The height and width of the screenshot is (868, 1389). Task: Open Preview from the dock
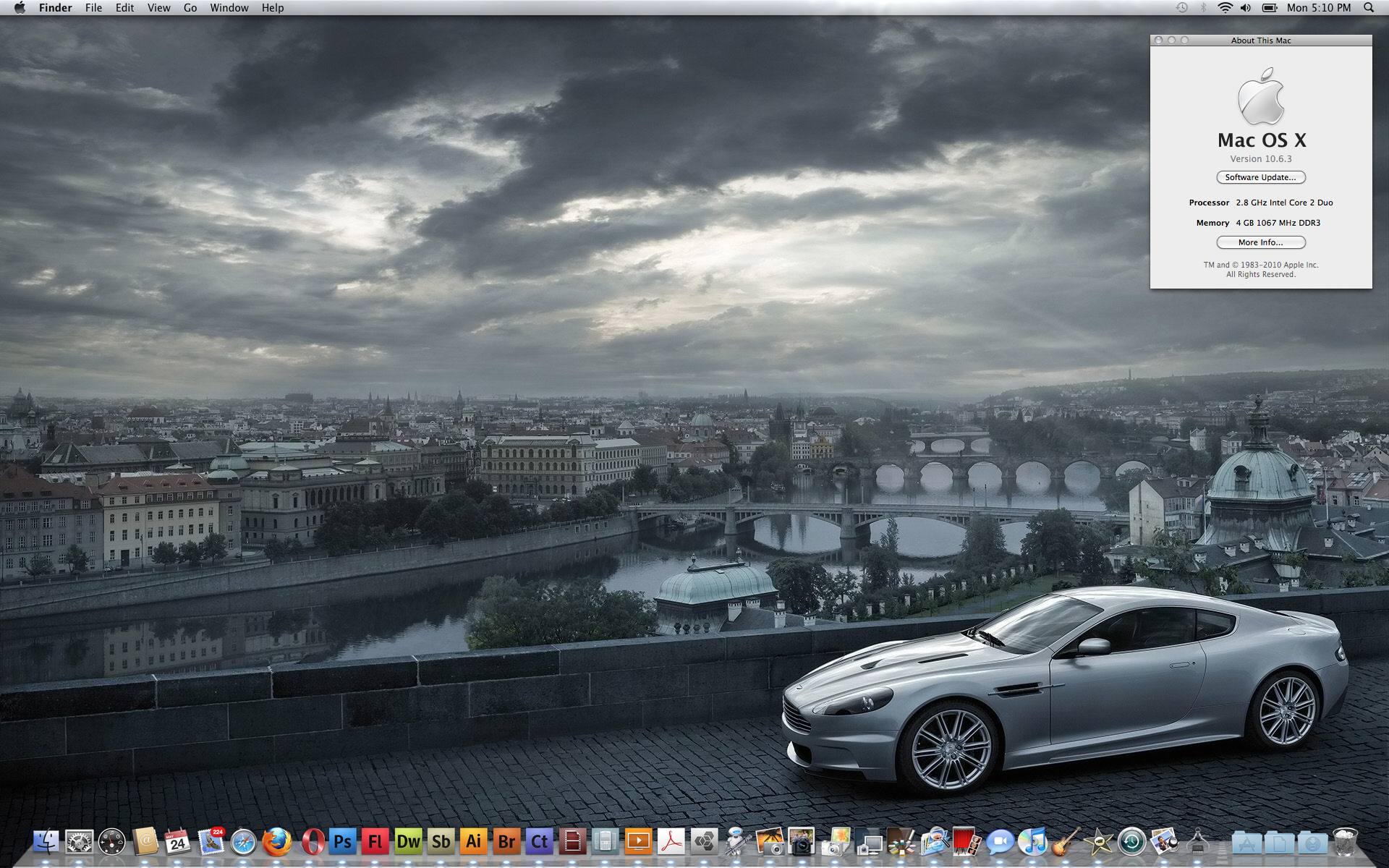pyautogui.click(x=934, y=842)
